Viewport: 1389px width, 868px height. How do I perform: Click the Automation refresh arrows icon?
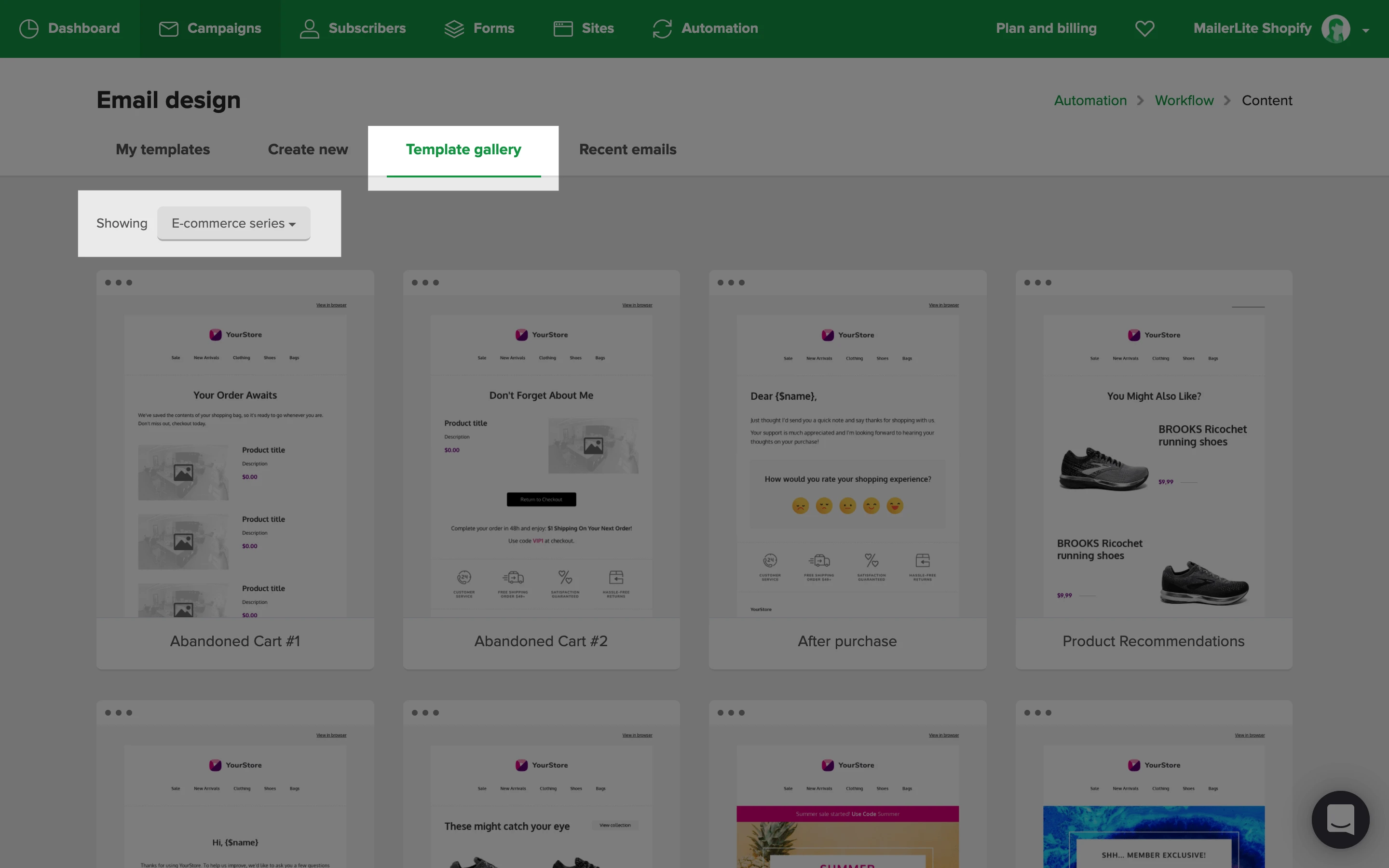[x=662, y=29]
